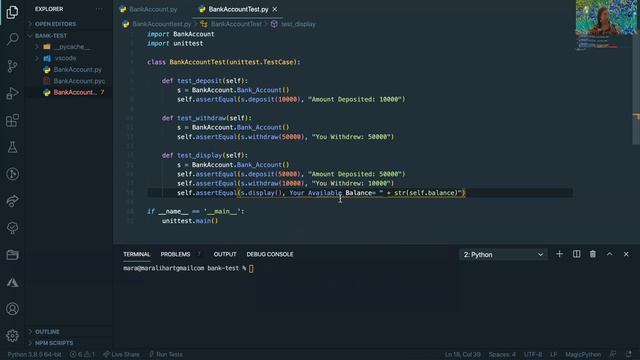Click the notifications bell in status bar
The image size is (640, 360).
click(x=629, y=354)
